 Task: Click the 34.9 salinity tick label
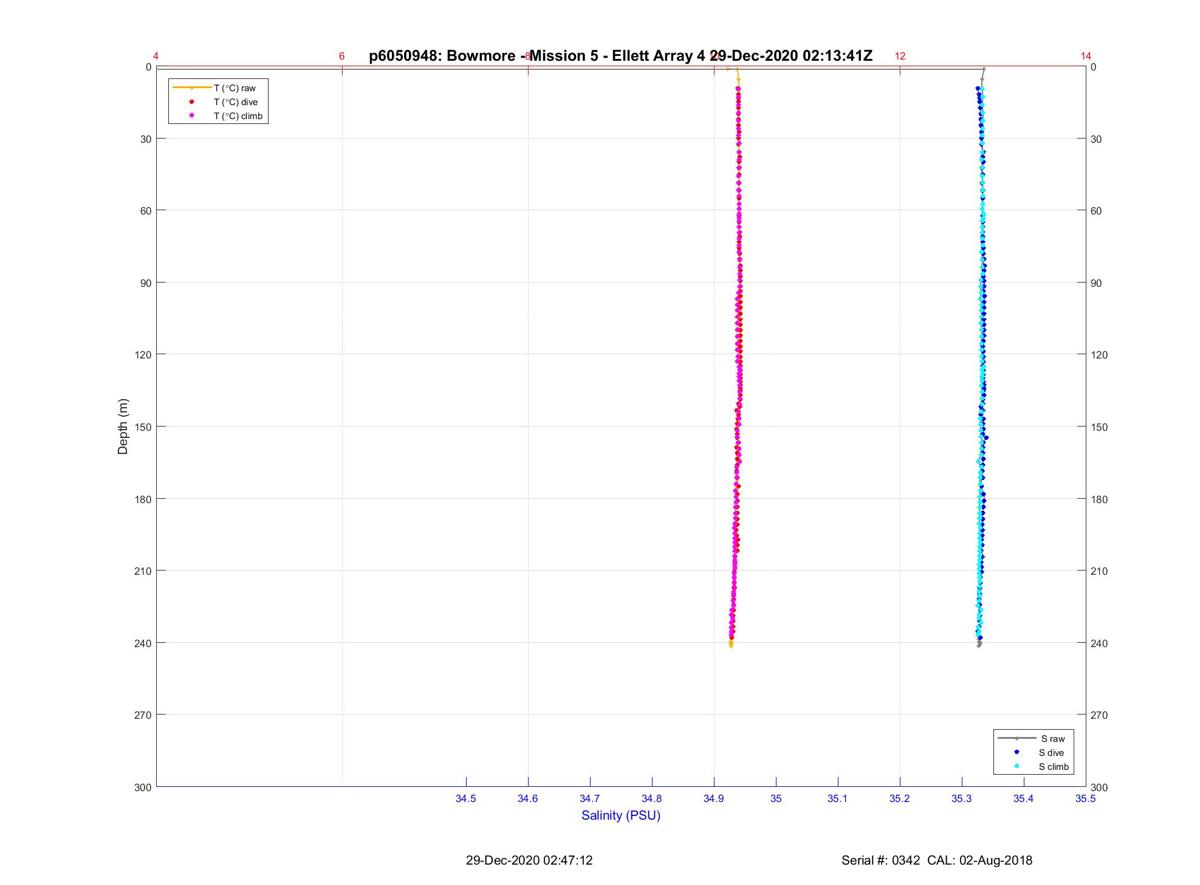[x=714, y=799]
